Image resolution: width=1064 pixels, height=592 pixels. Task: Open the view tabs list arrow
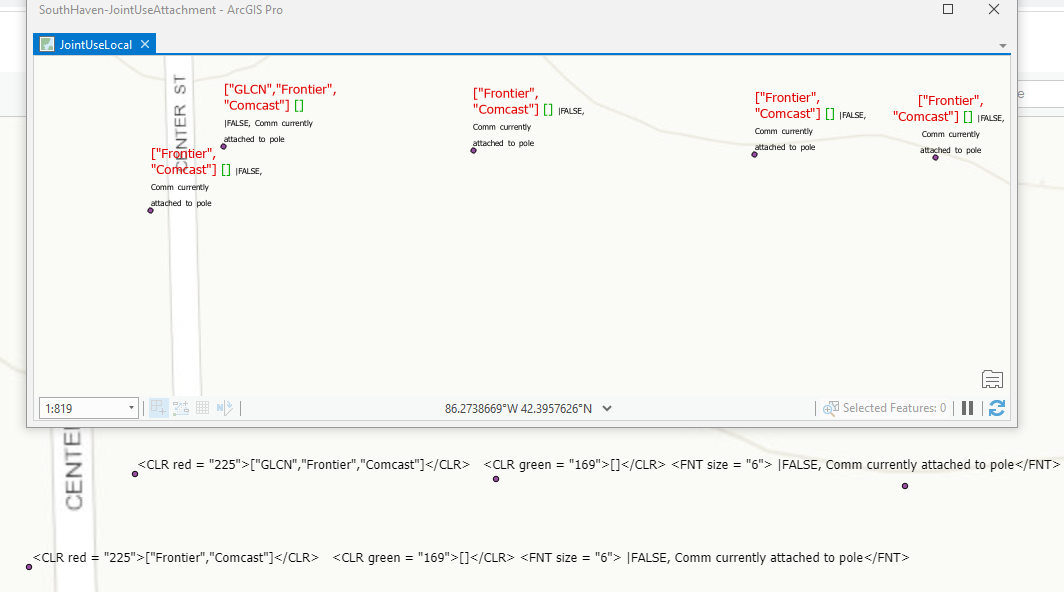pos(1002,45)
